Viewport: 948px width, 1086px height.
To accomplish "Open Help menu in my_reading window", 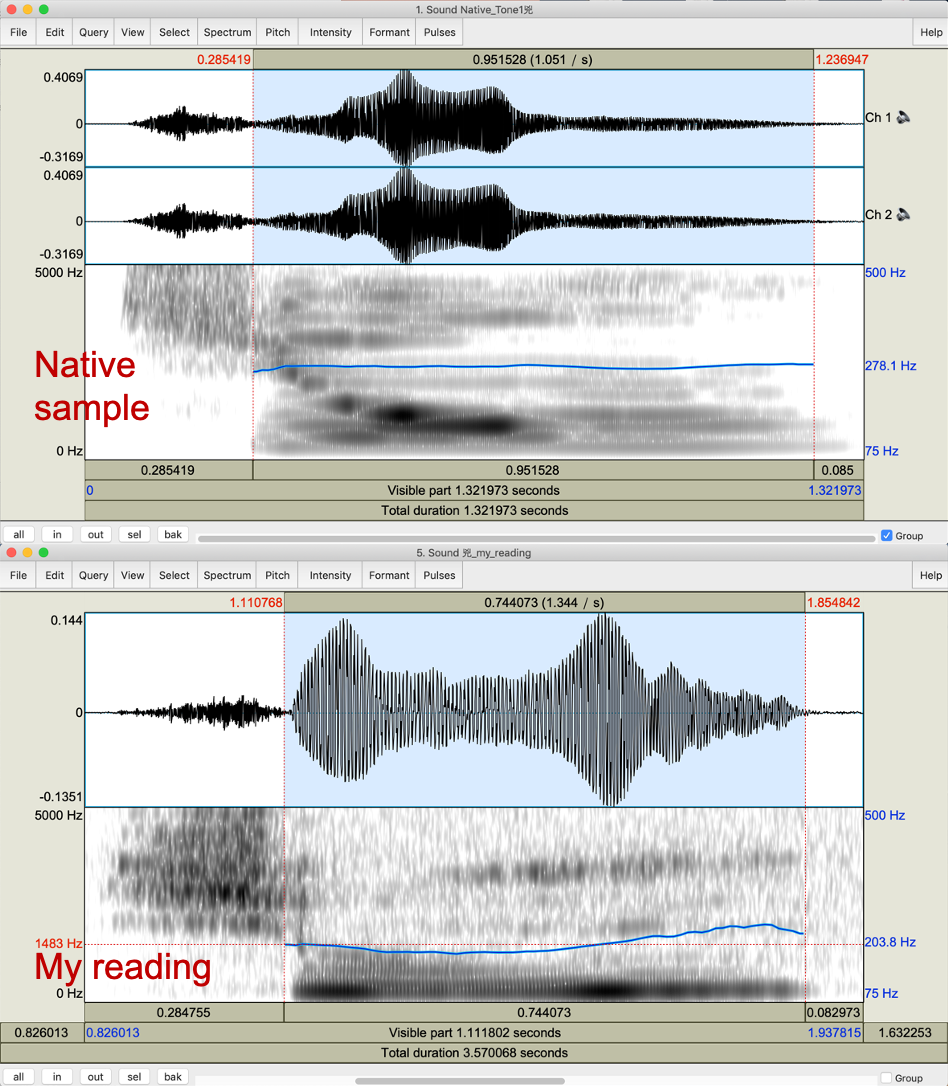I will click(931, 576).
